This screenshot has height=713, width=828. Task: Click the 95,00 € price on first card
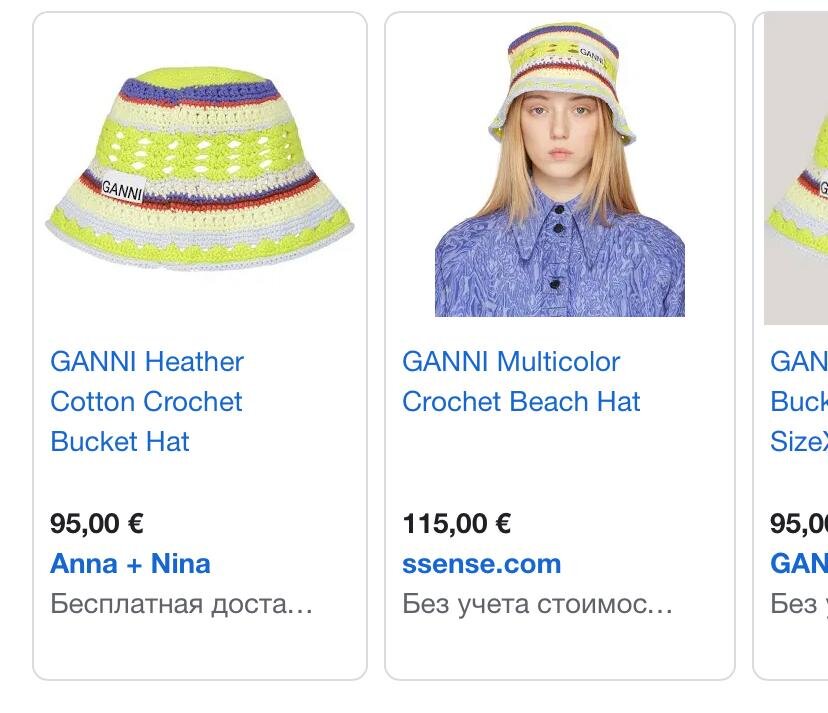(x=97, y=523)
